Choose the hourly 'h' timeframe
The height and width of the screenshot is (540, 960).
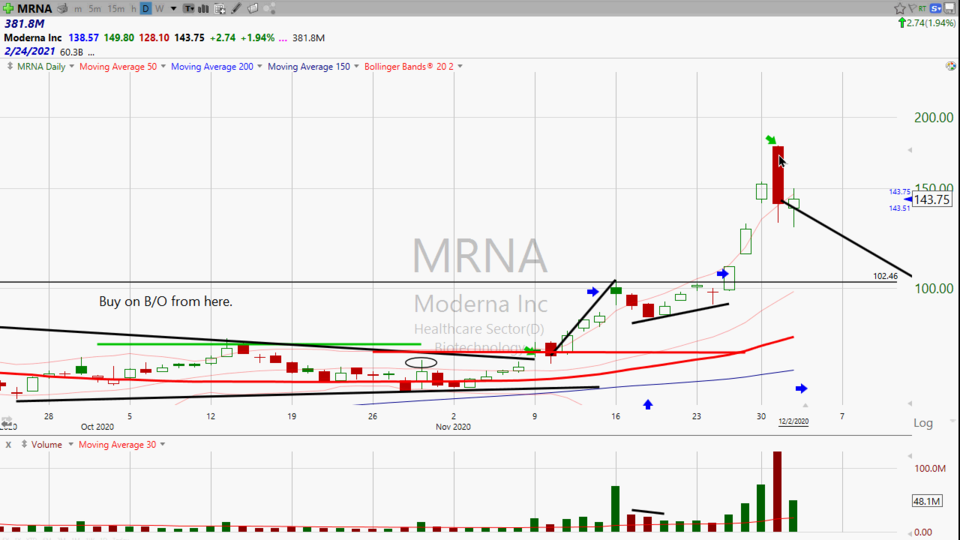(x=133, y=9)
